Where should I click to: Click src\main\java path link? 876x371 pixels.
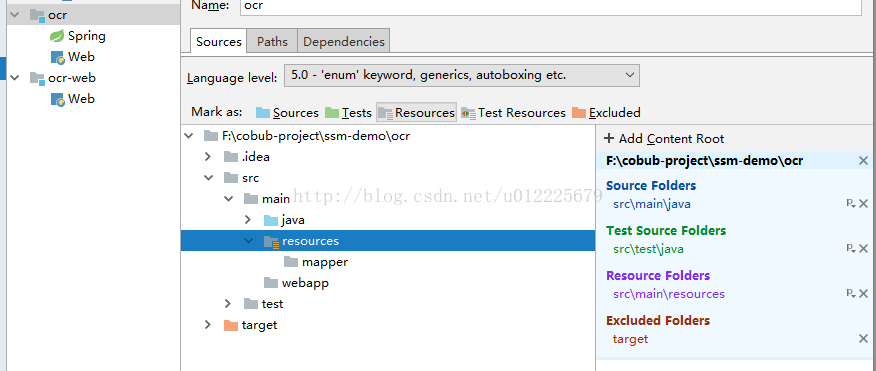point(651,204)
